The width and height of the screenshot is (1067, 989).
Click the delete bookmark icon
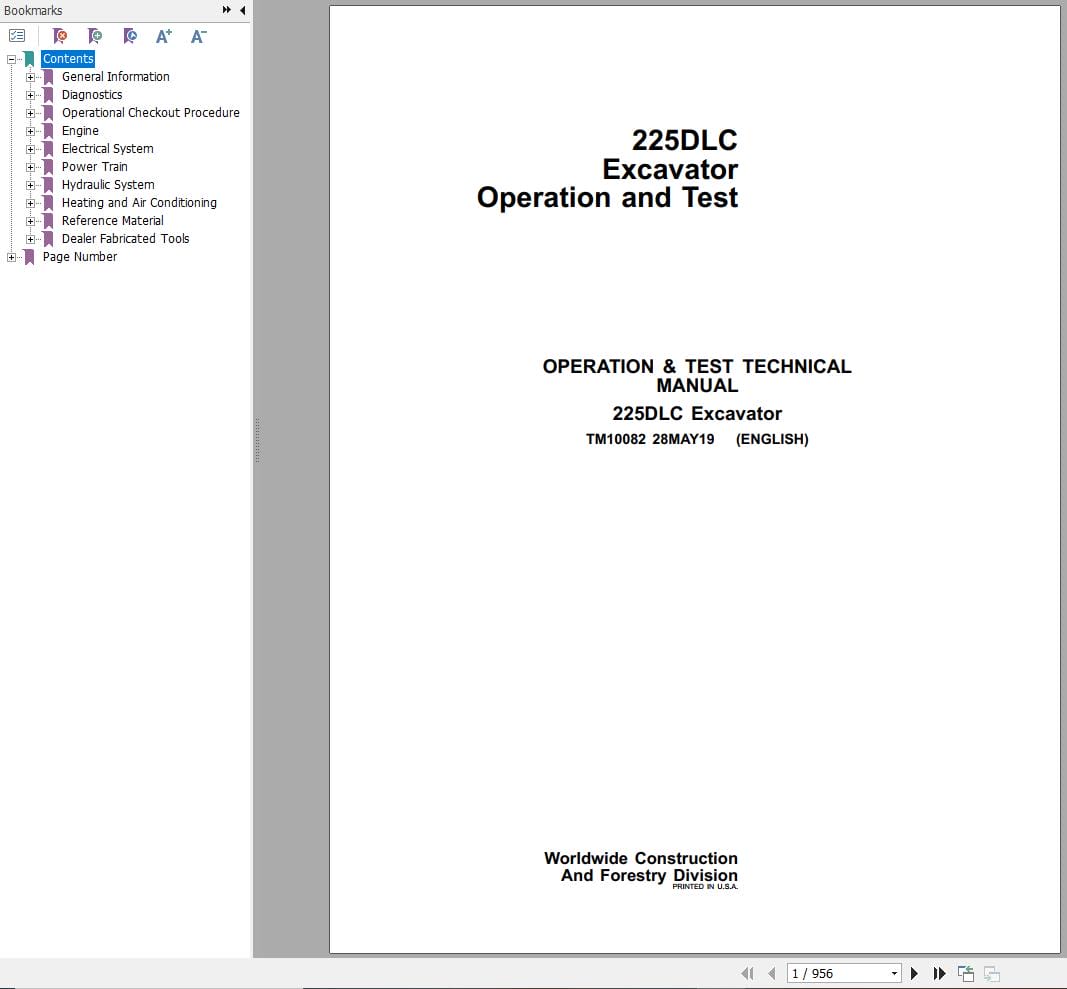tap(60, 36)
